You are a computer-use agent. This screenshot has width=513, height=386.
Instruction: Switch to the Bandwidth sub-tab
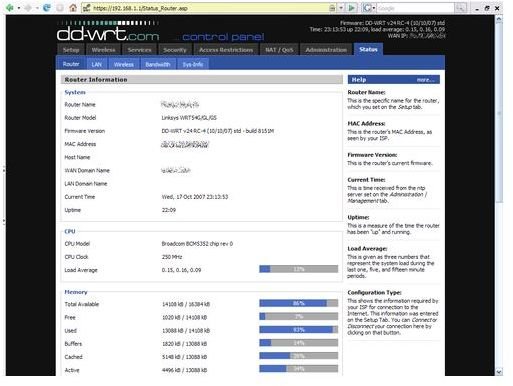(x=158, y=64)
